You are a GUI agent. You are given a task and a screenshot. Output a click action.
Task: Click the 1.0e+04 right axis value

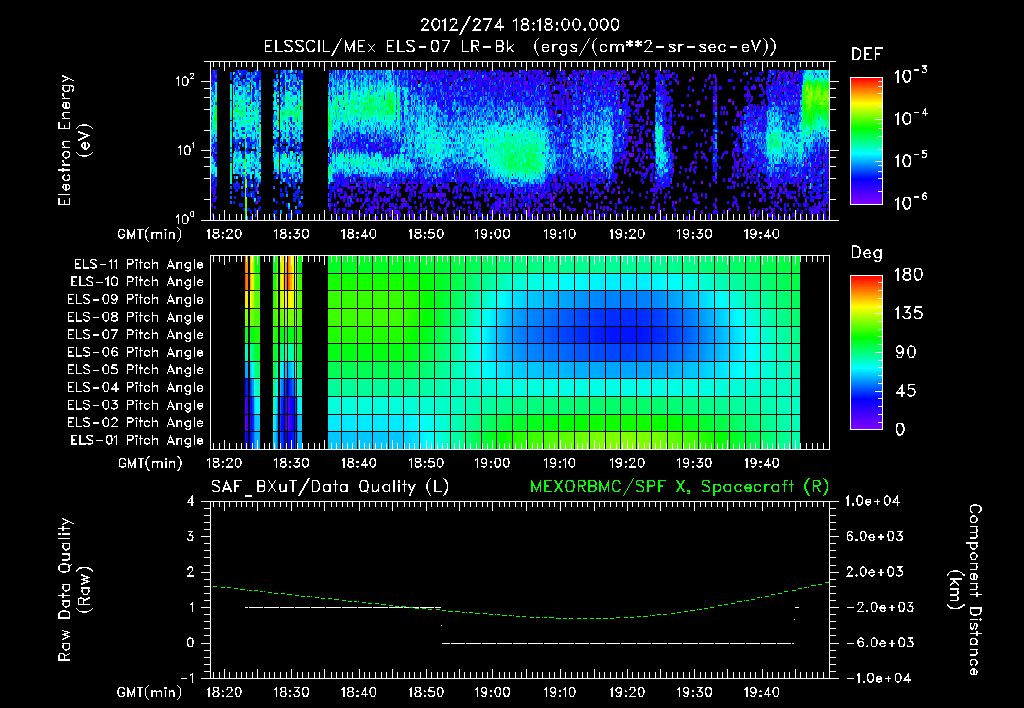pyautogui.click(x=872, y=501)
